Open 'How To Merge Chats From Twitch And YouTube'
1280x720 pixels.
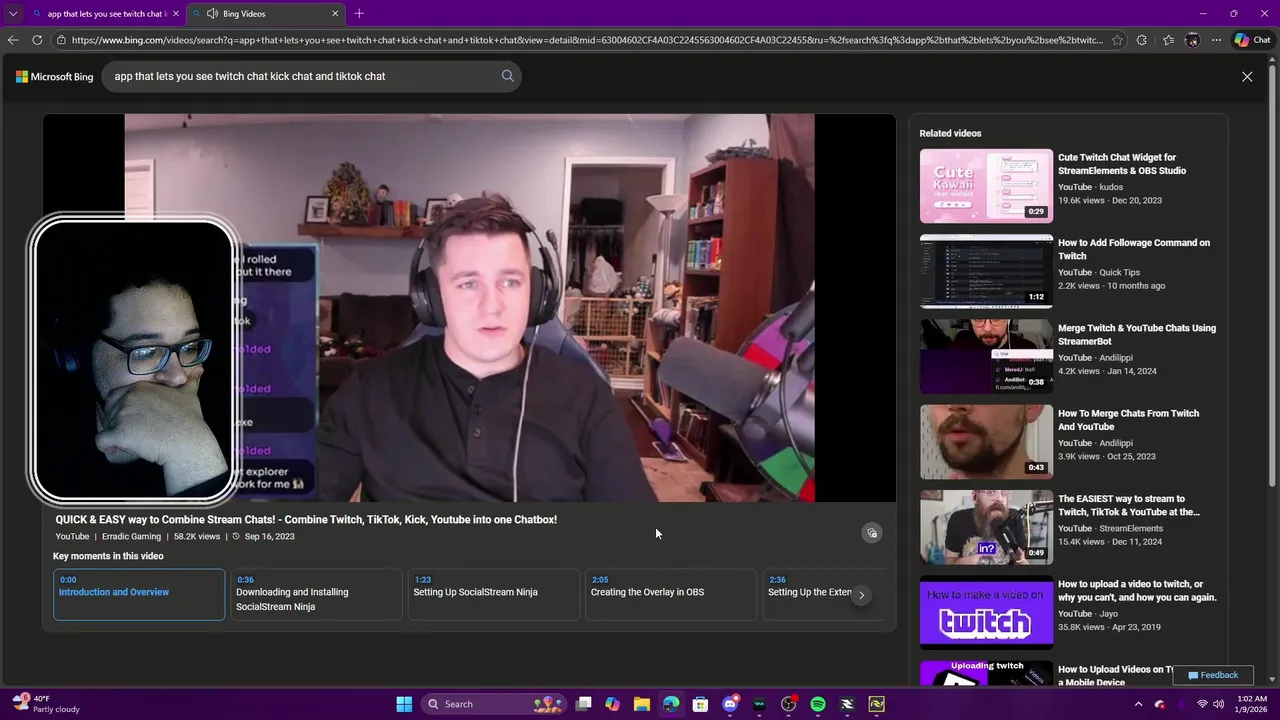(x=1128, y=420)
